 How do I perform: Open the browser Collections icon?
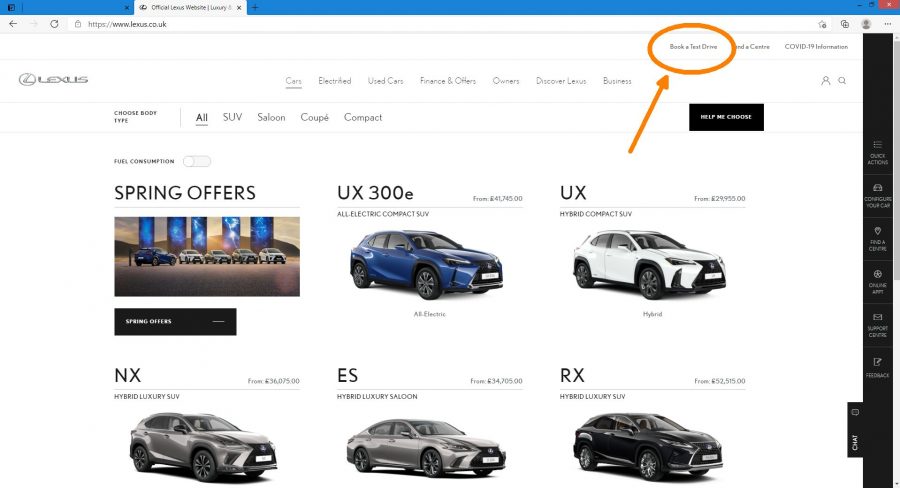click(x=844, y=24)
